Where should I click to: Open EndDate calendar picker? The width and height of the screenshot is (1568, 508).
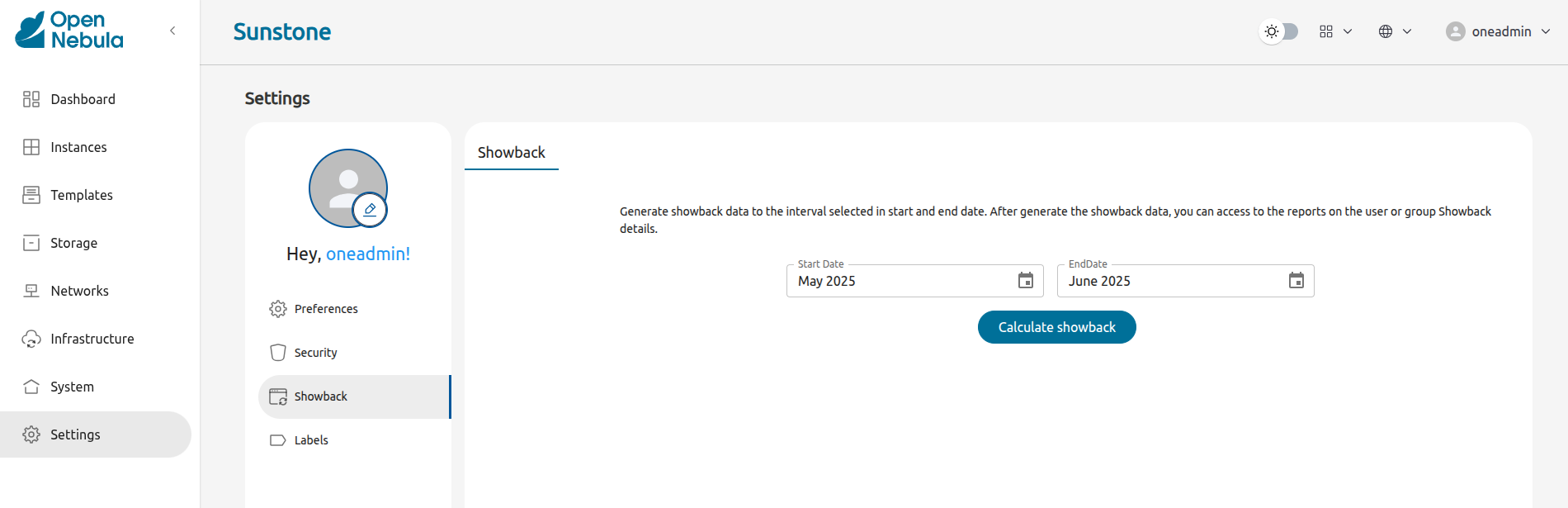1296,281
